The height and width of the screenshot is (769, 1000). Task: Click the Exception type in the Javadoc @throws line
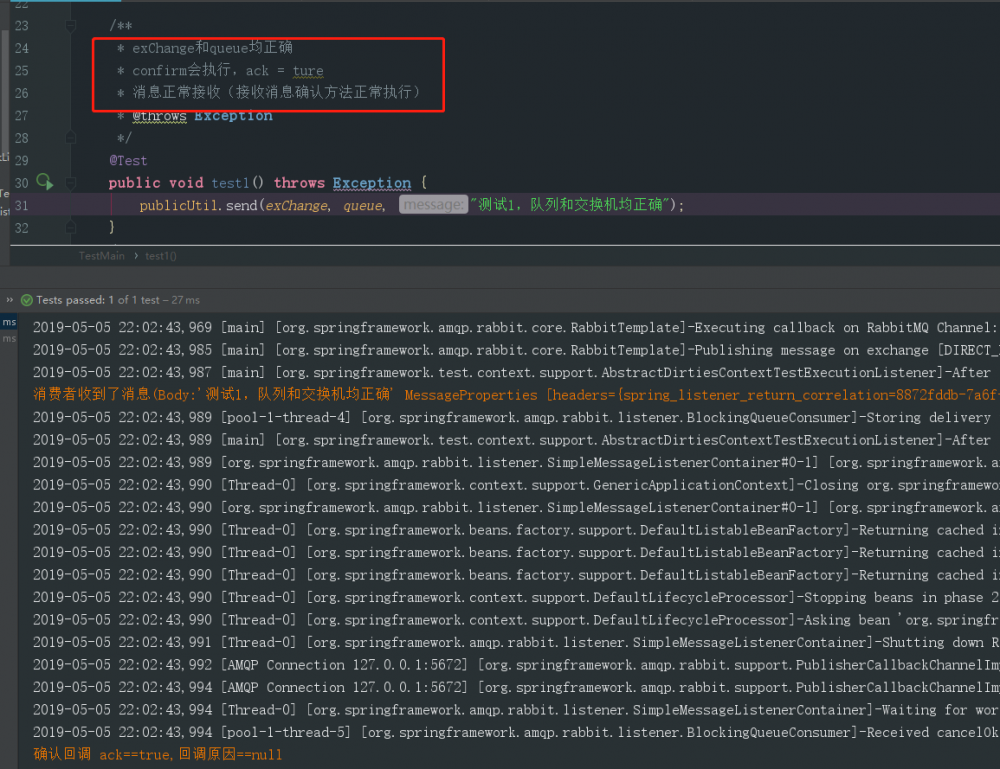click(233, 115)
